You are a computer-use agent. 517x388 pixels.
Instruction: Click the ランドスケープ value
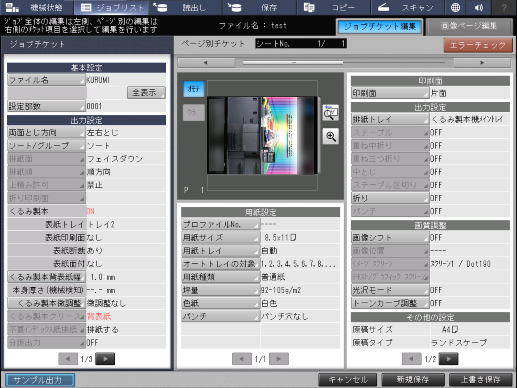tap(459, 342)
